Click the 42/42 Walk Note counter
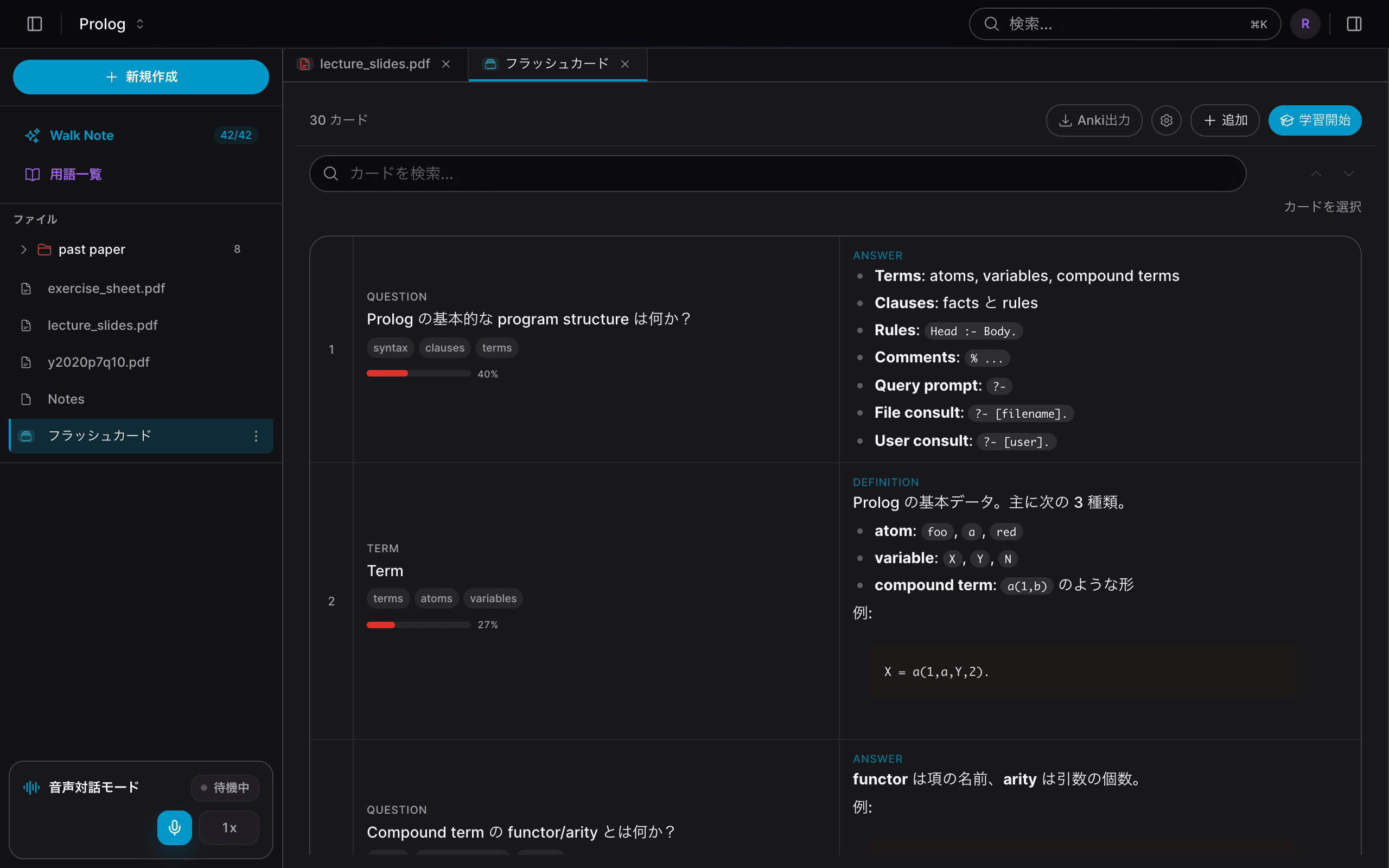1389x868 pixels. (236, 136)
